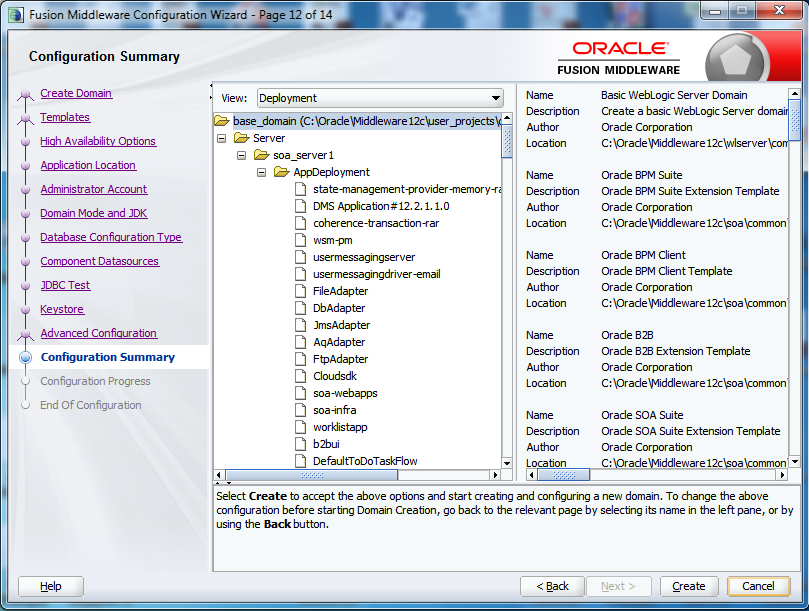Click the file icon beside DMS Application#12.2.1.1.0
The image size is (809, 611).
[x=301, y=206]
